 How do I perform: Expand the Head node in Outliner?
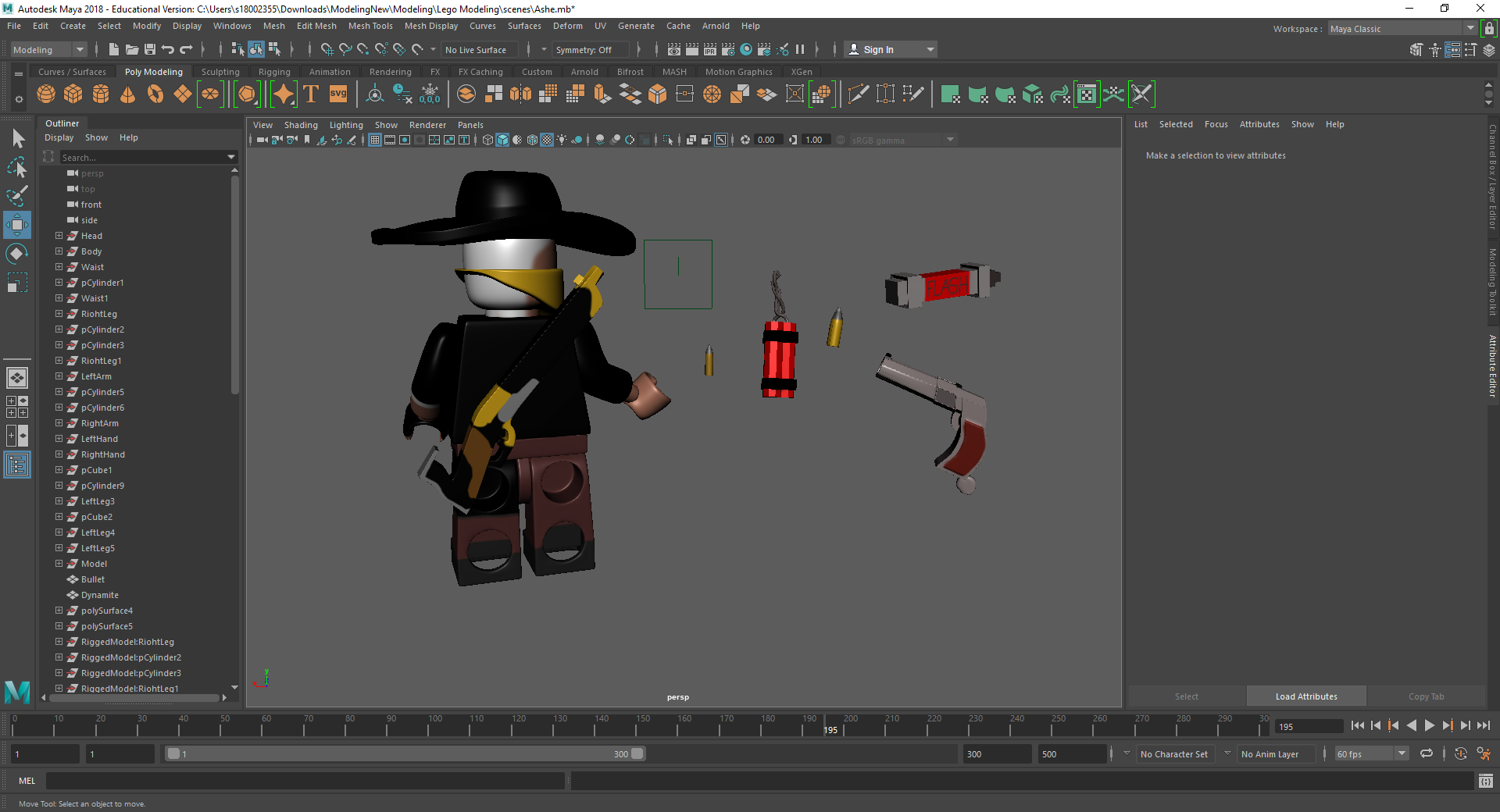pyautogui.click(x=59, y=236)
